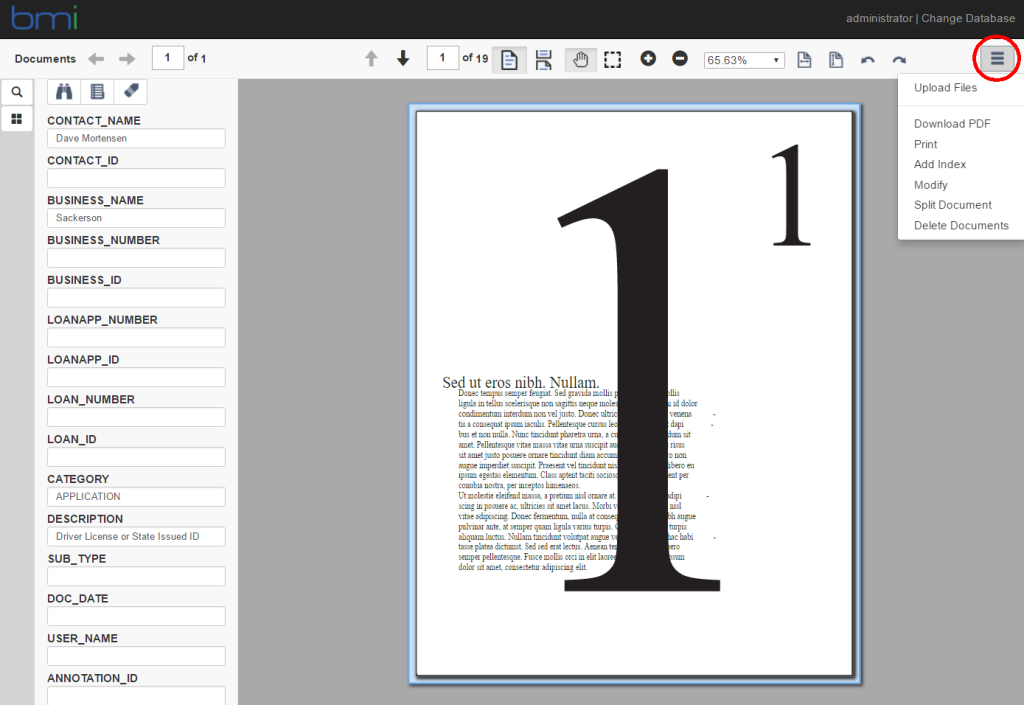This screenshot has height=705, width=1024.
Task: Click the page number input field before 'of 19'
Action: pyautogui.click(x=442, y=59)
